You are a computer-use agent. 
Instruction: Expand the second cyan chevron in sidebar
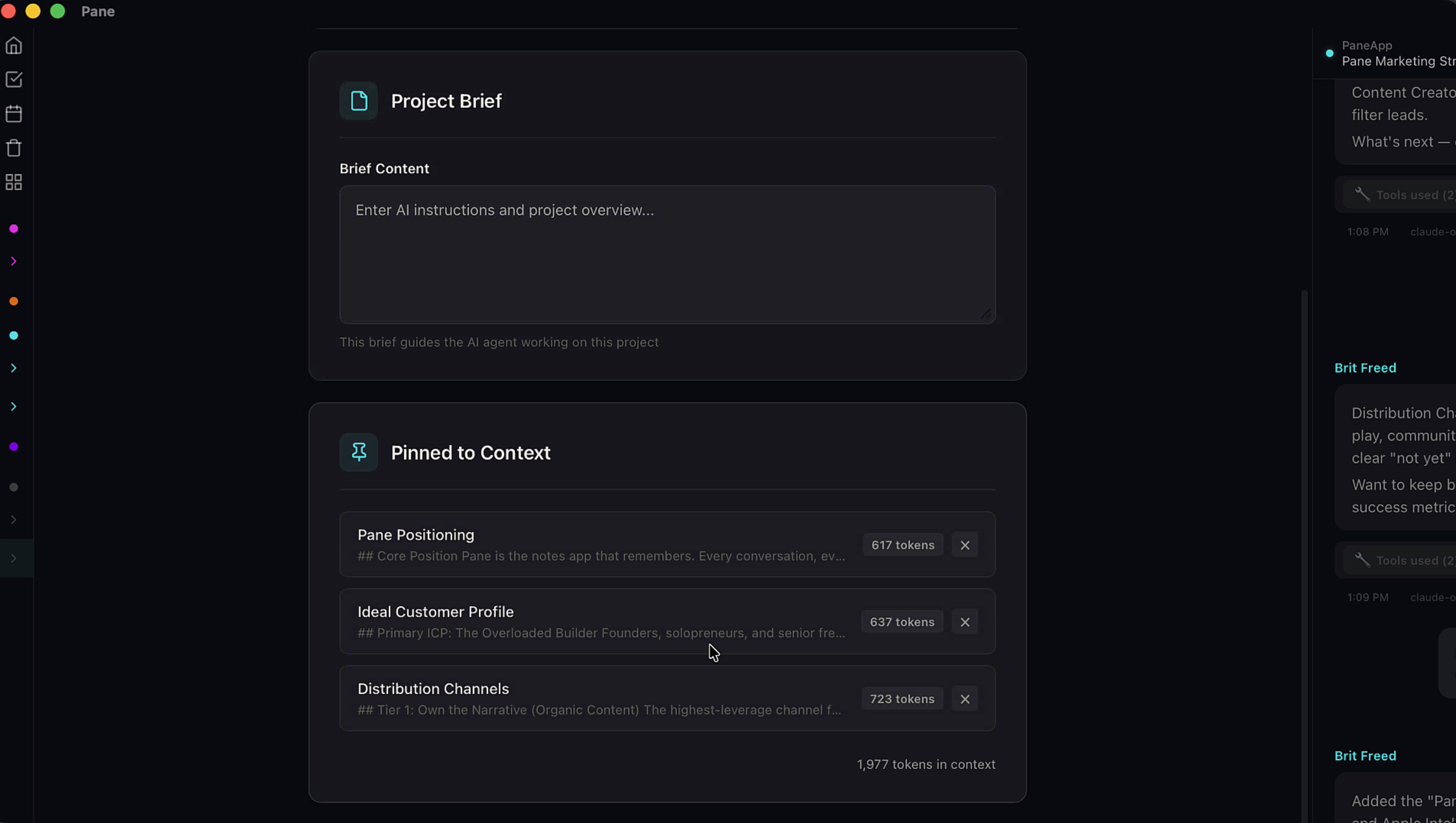(14, 407)
